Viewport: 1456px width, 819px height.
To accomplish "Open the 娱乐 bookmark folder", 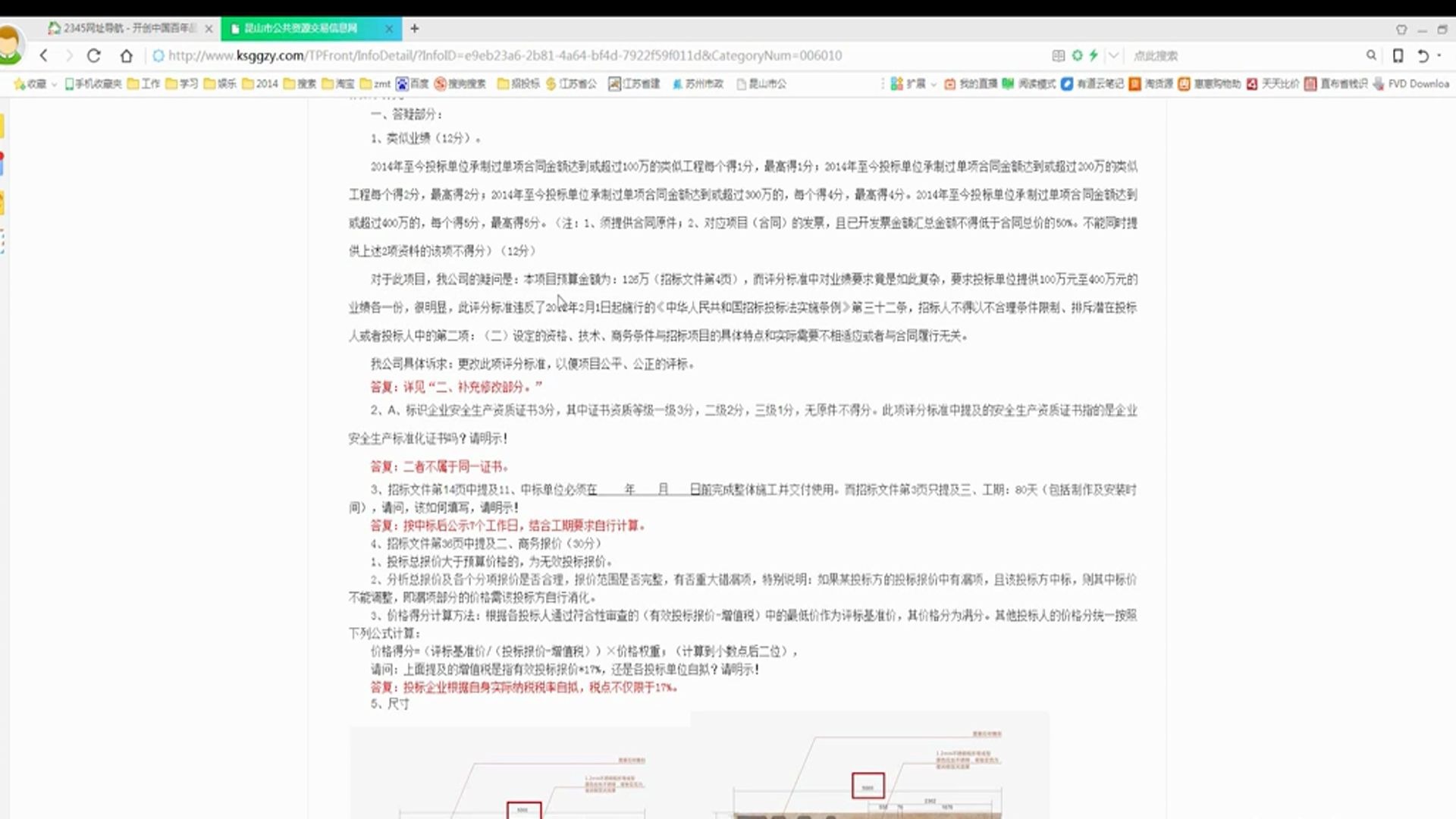I will coord(220,83).
